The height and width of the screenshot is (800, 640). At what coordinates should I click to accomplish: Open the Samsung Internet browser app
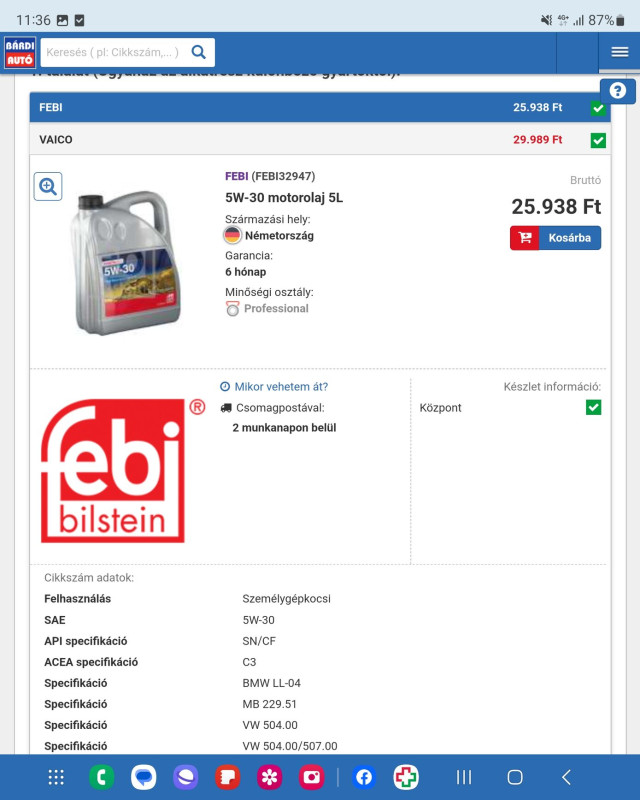click(x=185, y=778)
